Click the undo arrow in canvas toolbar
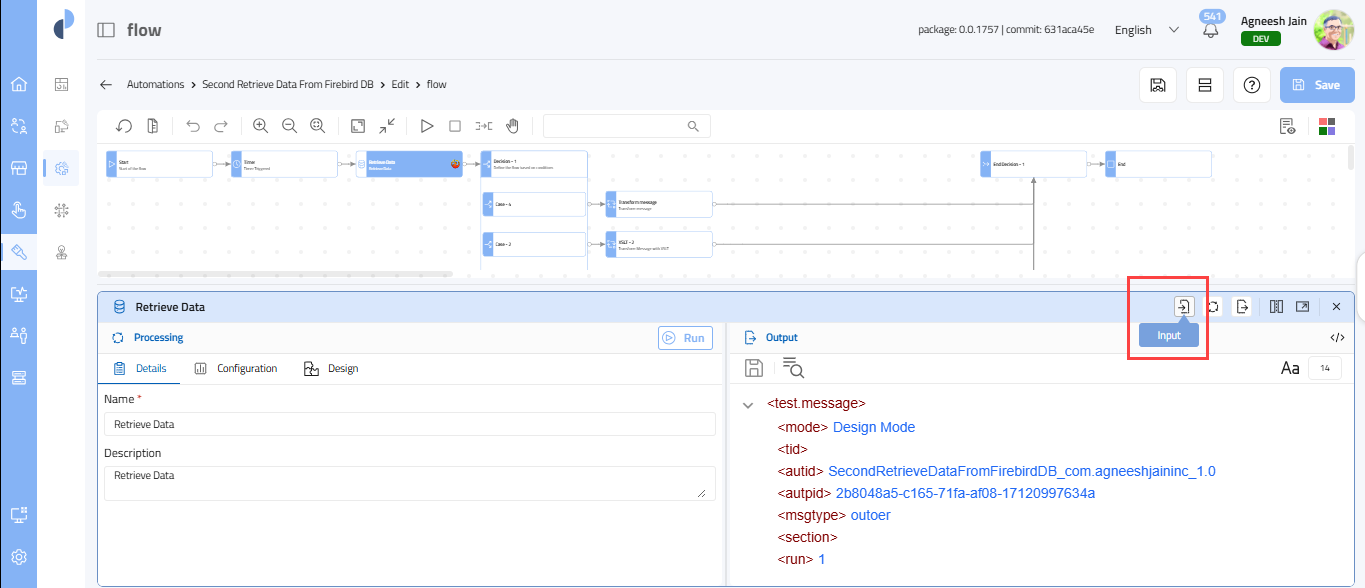Viewport: 1365px width, 588px height. (193, 126)
